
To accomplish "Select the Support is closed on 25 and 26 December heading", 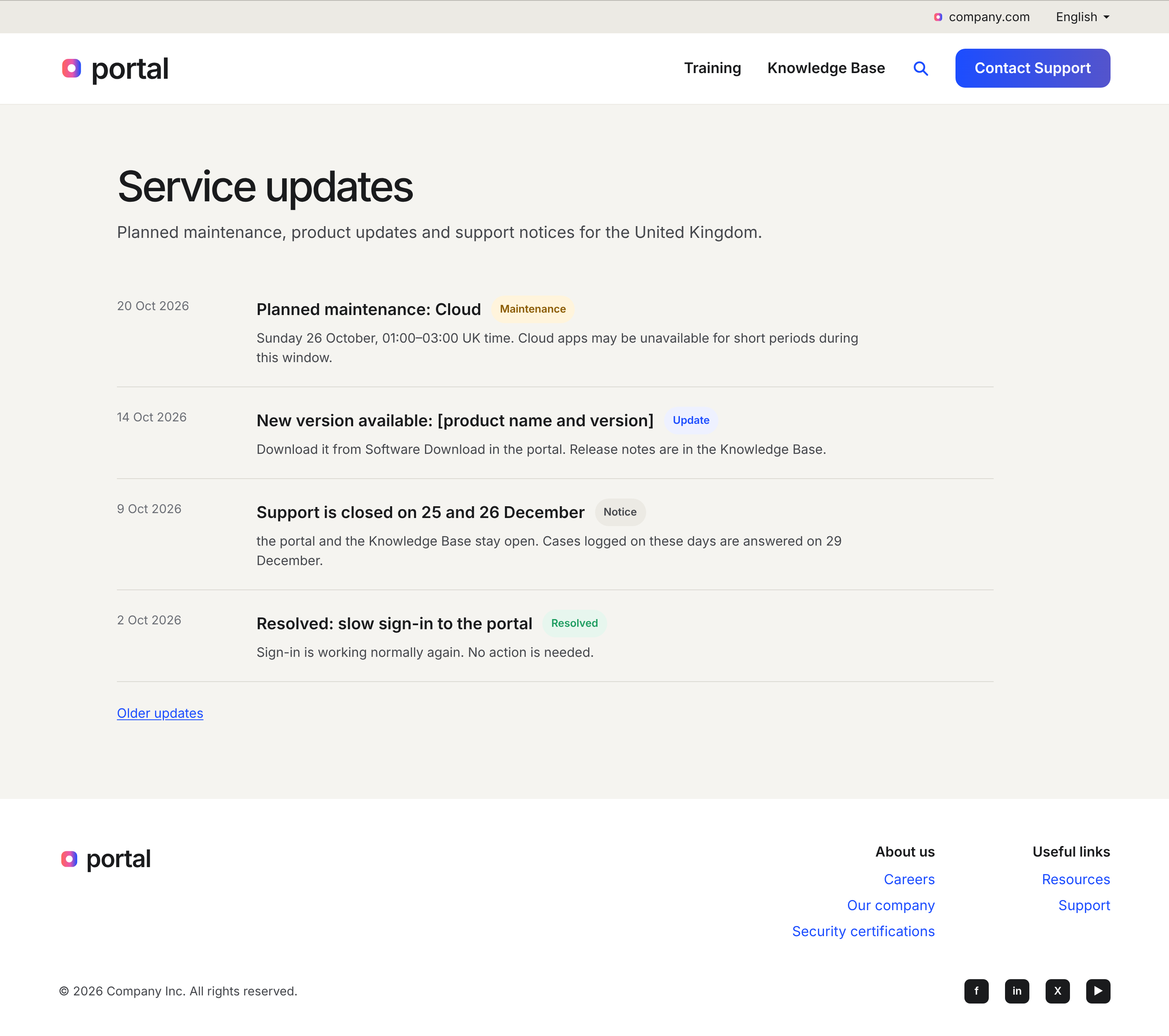I will pos(421,513).
